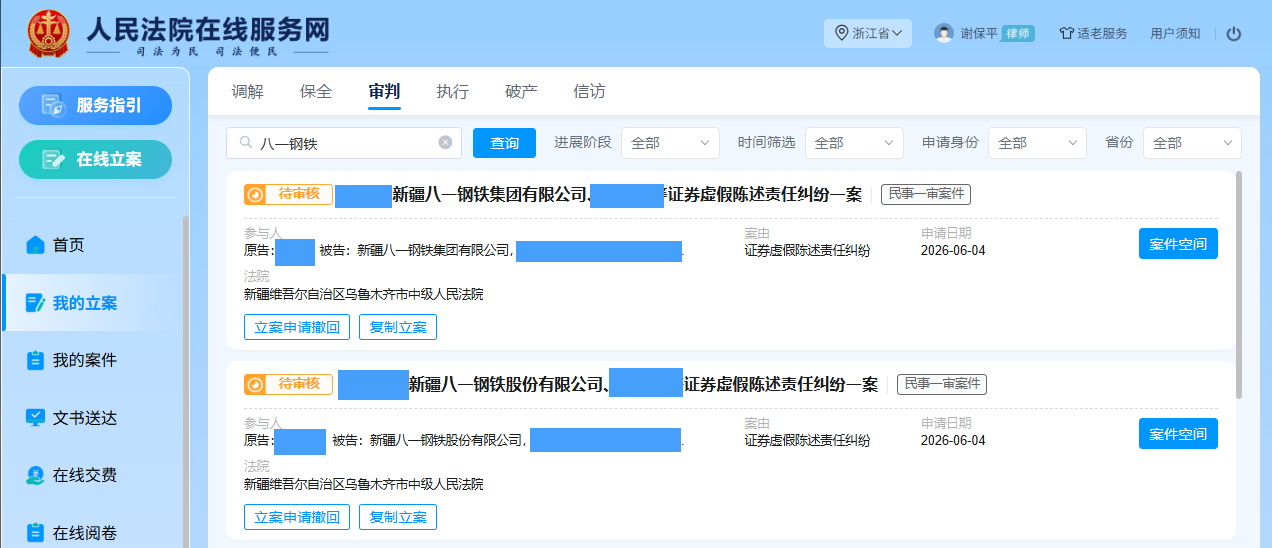
Task: Click 2026-06-04 date in 集团 case
Action: [x=953, y=250]
